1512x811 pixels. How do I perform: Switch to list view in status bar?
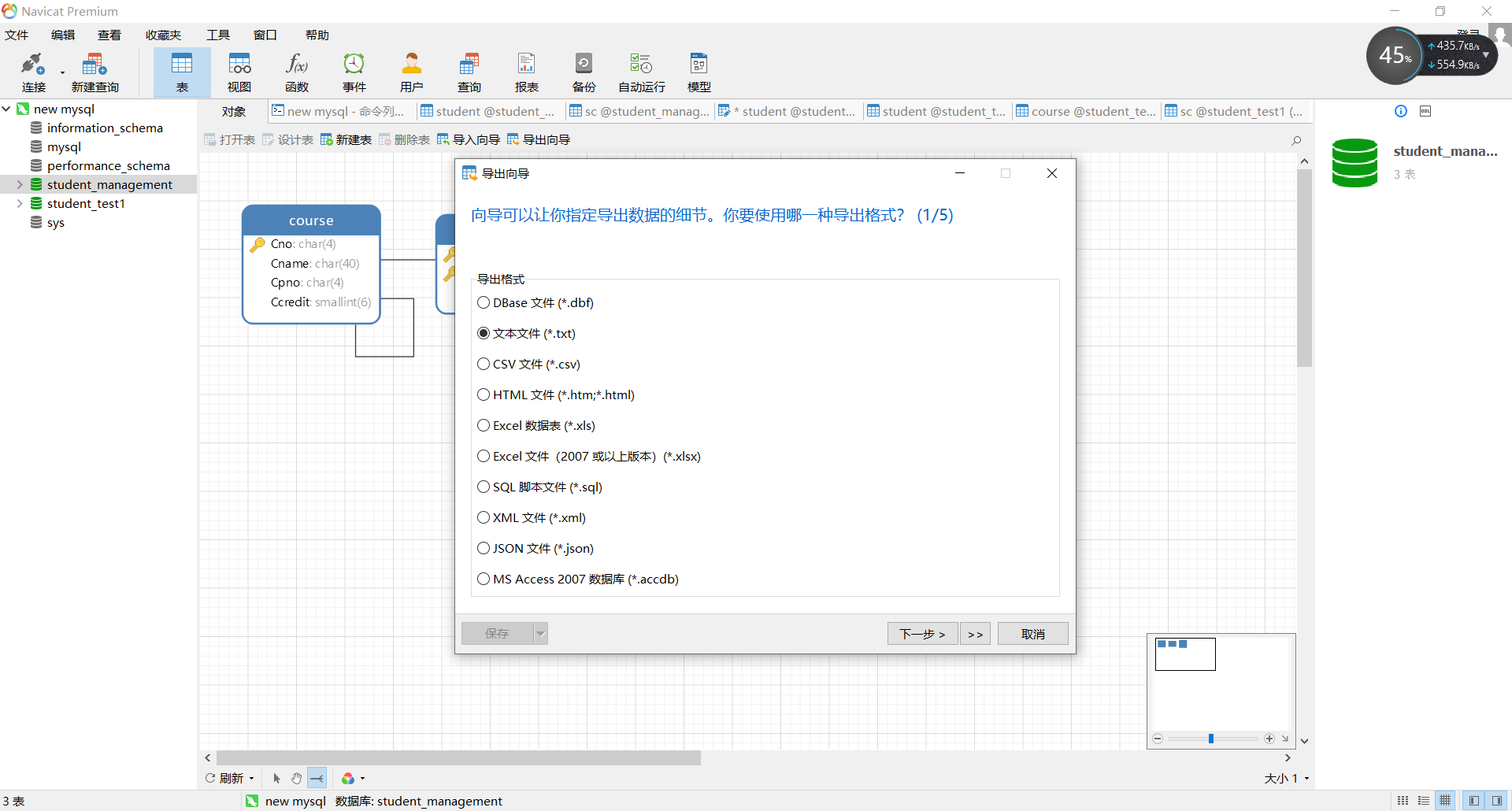pos(1403,800)
